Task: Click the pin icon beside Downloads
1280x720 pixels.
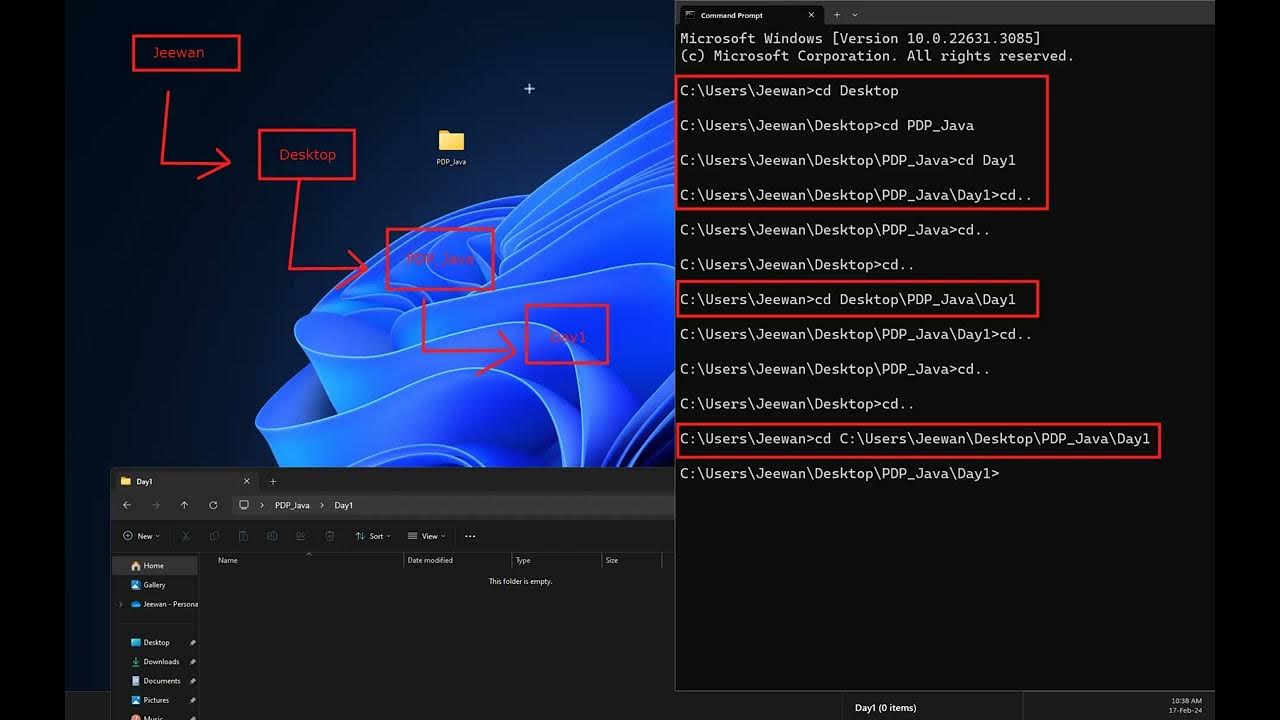Action: (192, 661)
